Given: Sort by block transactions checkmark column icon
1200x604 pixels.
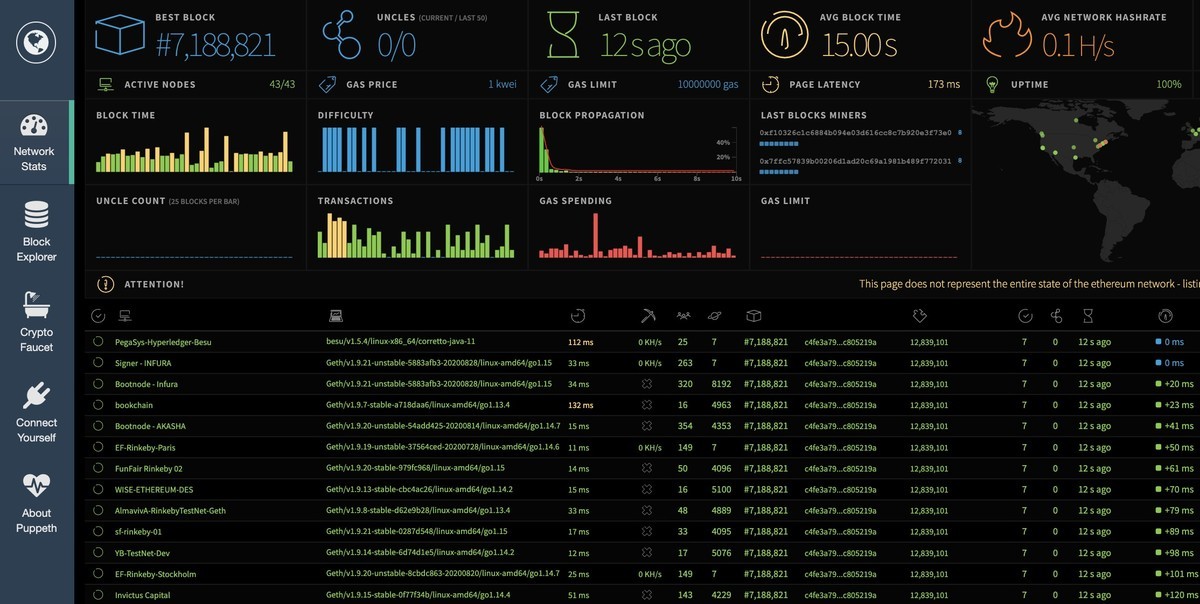Looking at the screenshot, I should point(1025,316).
